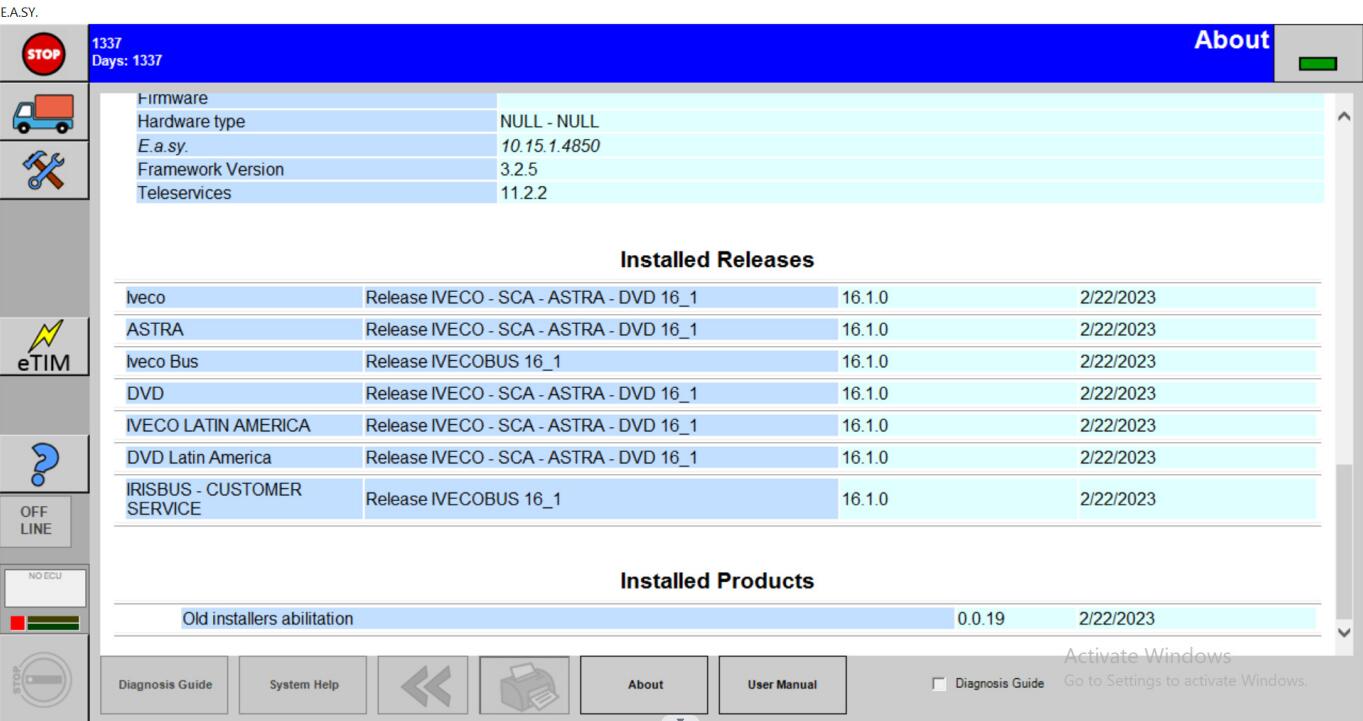Open the User Manual
Screen dimensions: 1363x721
pyautogui.click(x=782, y=686)
